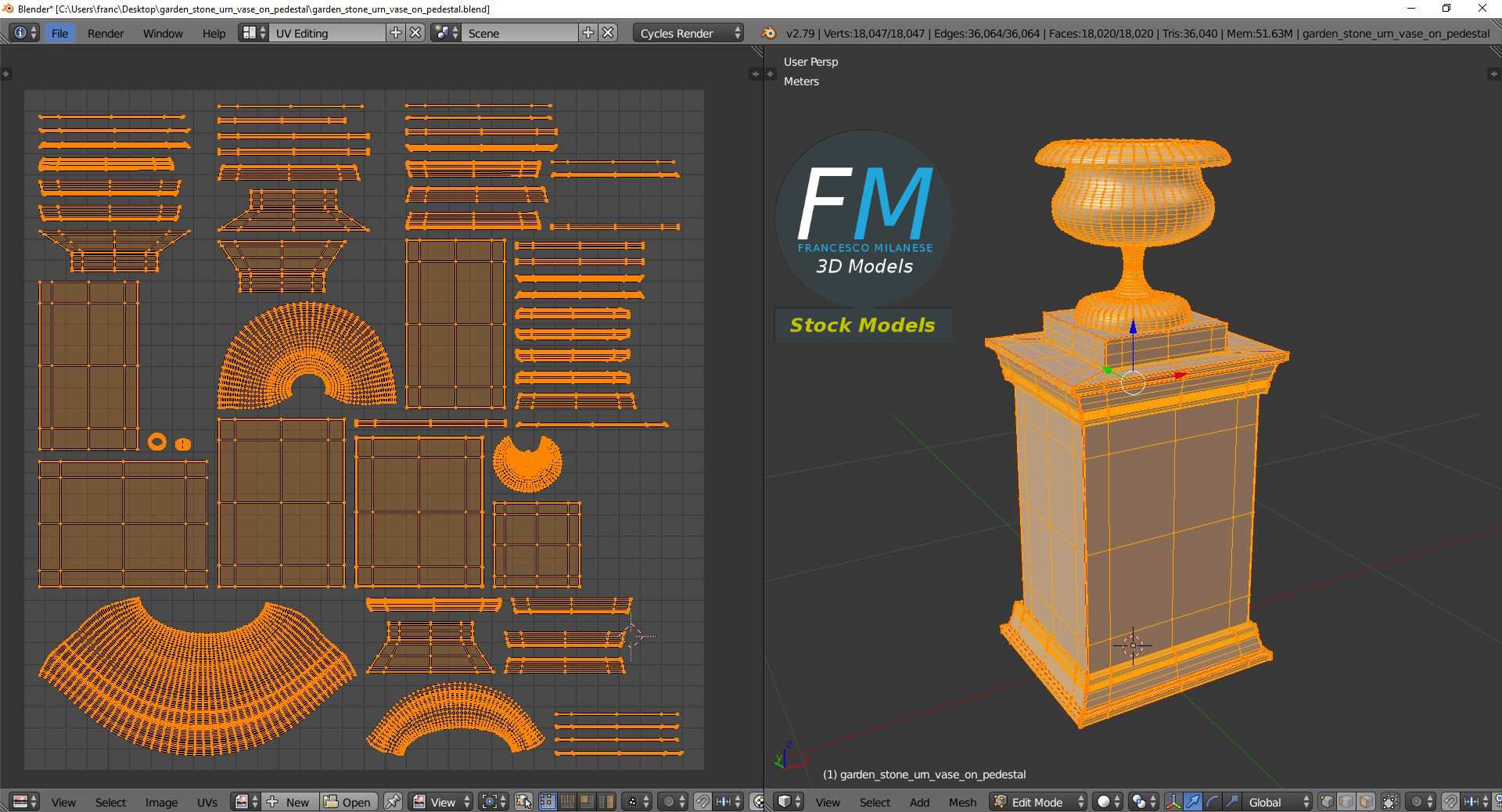Toggle limit selection to visible icon
The width and height of the screenshot is (1502, 812).
[1390, 802]
